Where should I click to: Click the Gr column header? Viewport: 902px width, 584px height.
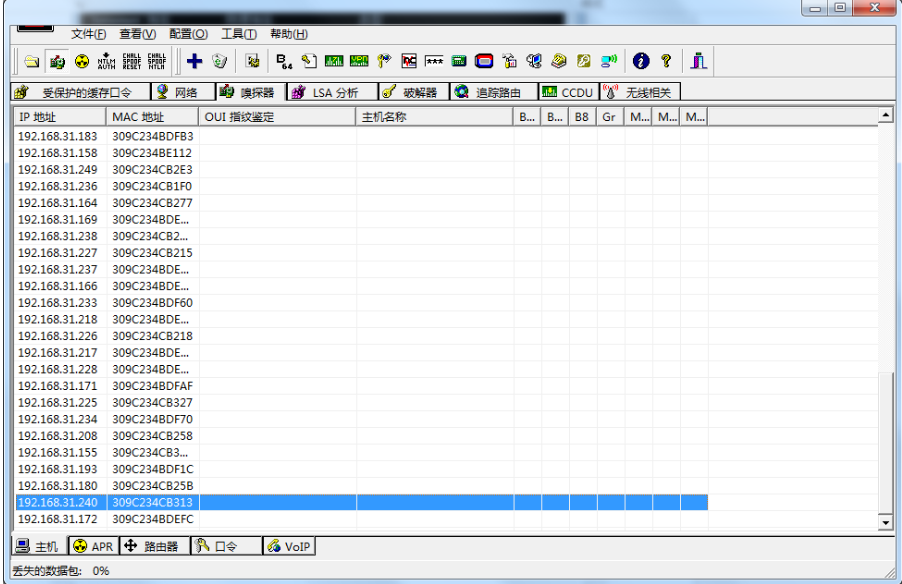click(611, 117)
